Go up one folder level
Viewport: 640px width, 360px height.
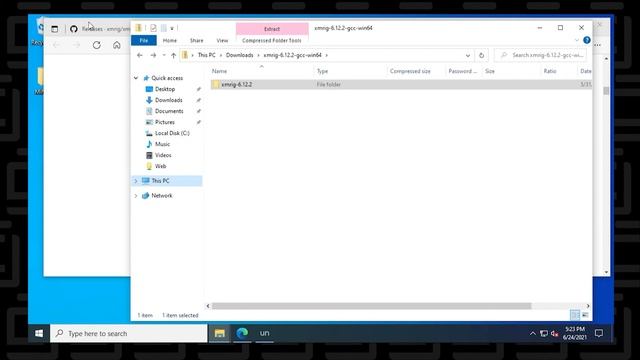173,55
